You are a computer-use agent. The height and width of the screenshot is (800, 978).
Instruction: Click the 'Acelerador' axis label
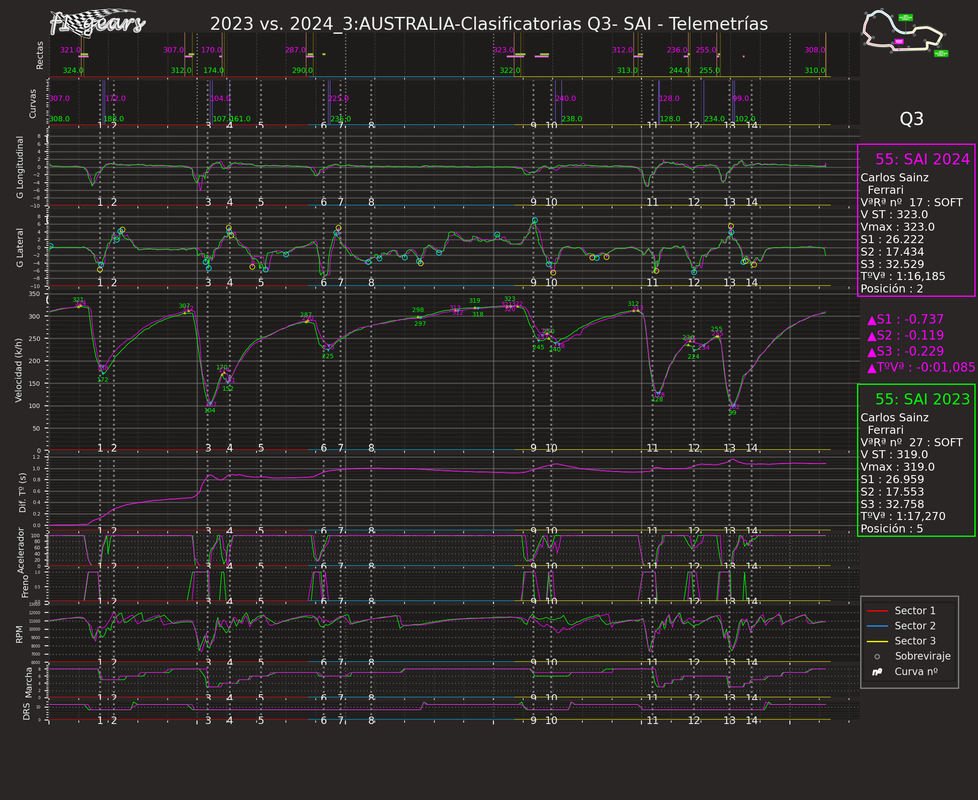21,551
